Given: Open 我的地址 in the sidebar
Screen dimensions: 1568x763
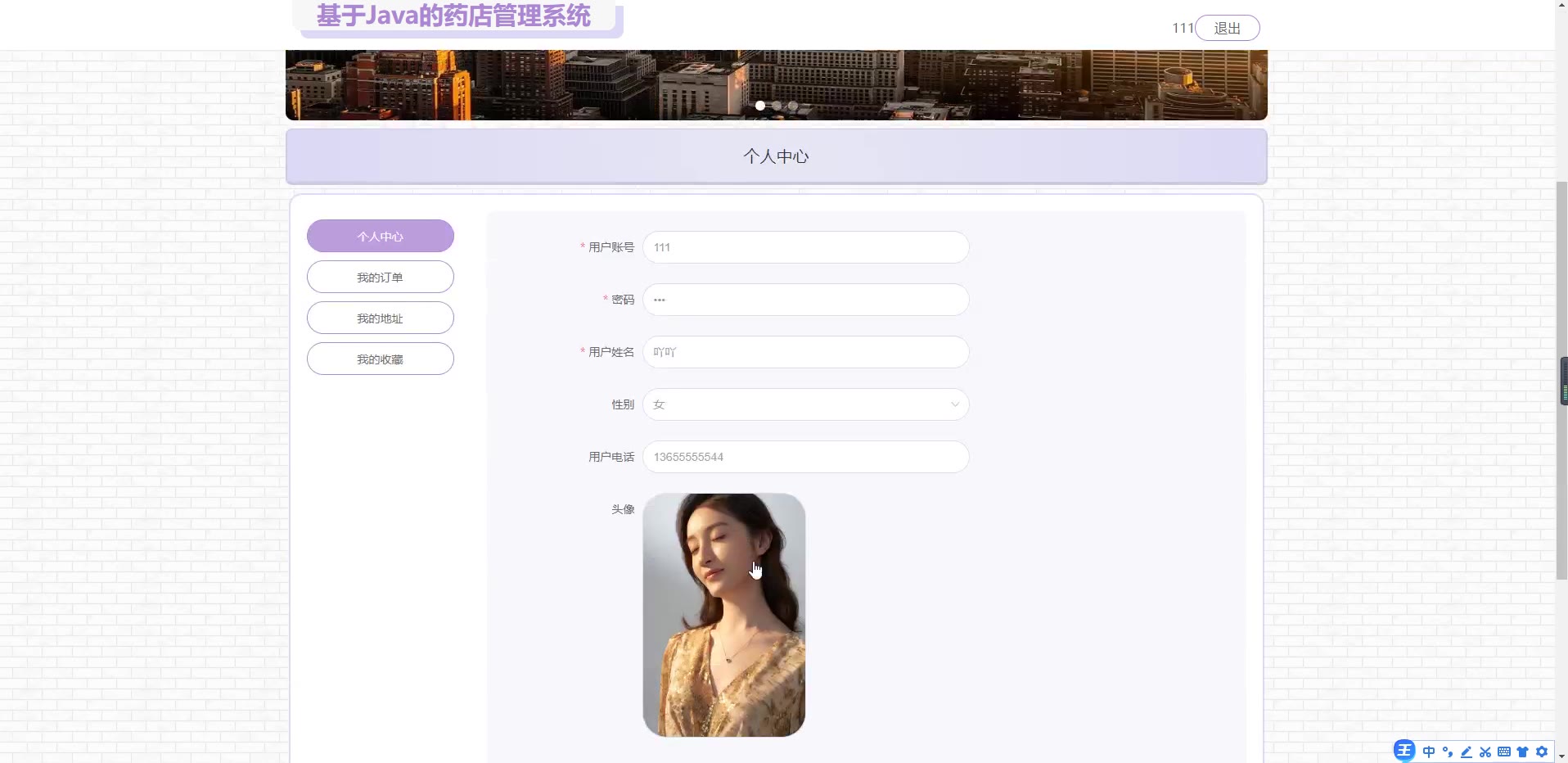Looking at the screenshot, I should (x=380, y=318).
